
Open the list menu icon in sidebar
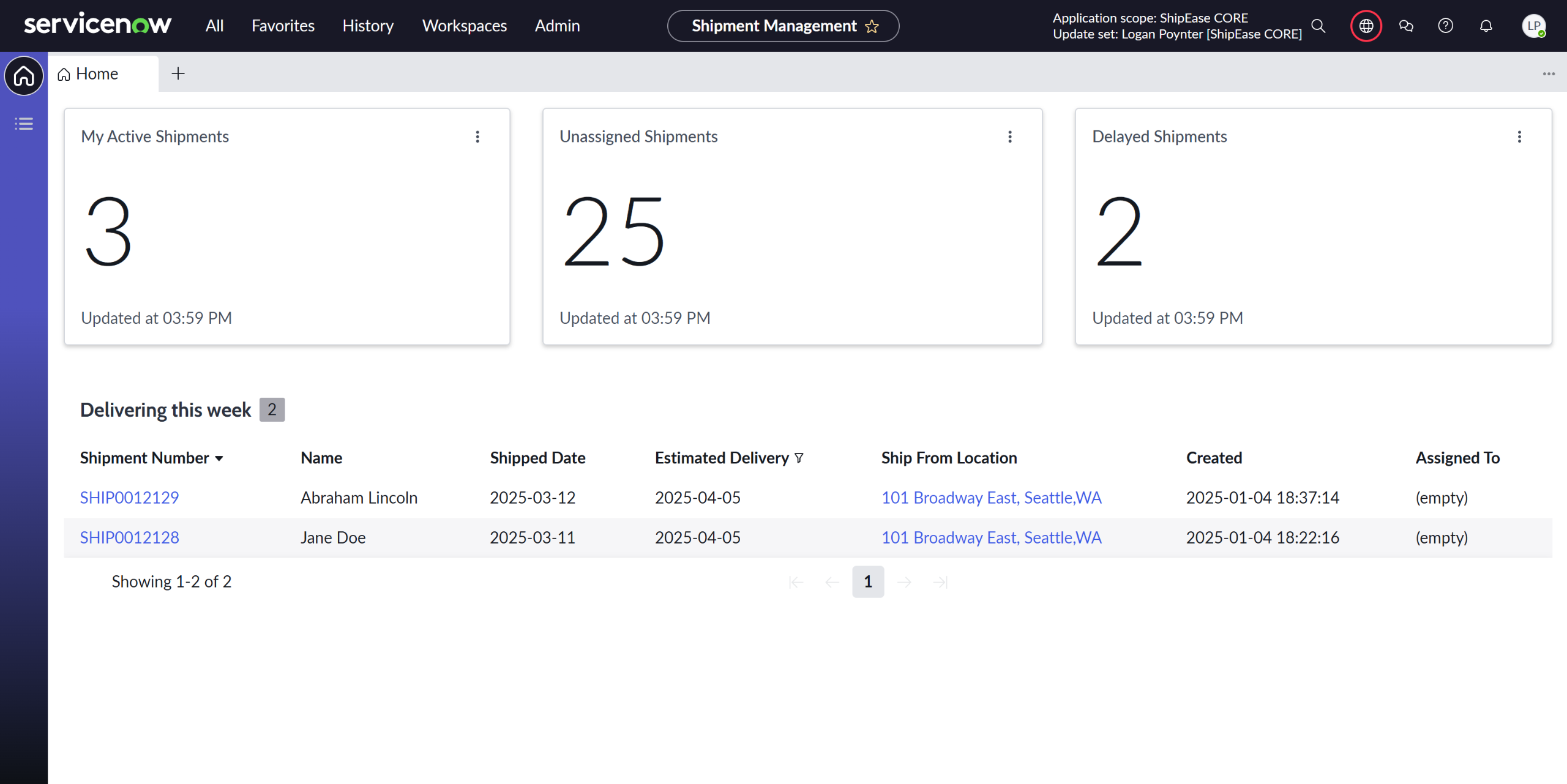(x=24, y=124)
